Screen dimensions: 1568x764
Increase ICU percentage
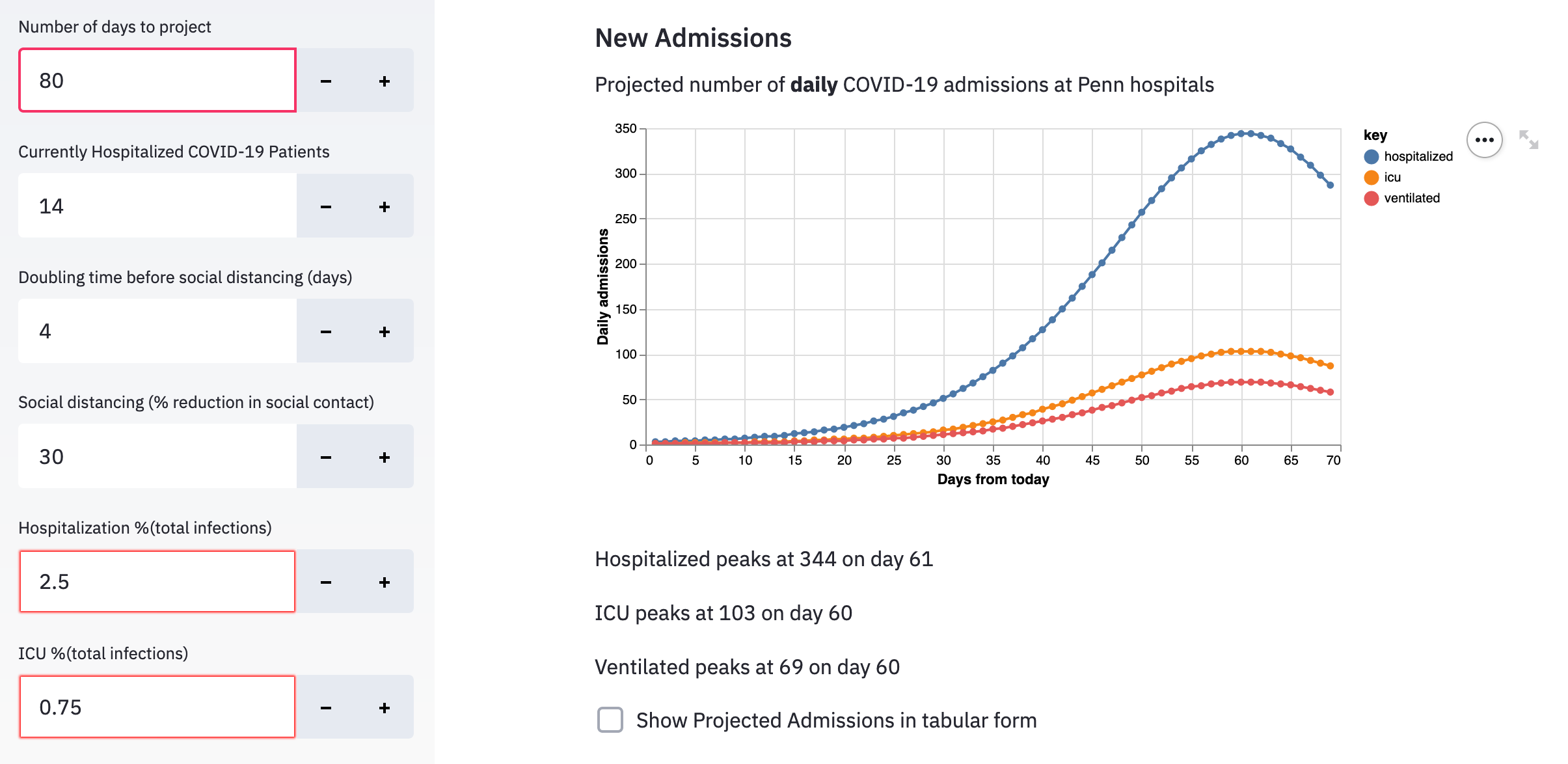pyautogui.click(x=384, y=707)
